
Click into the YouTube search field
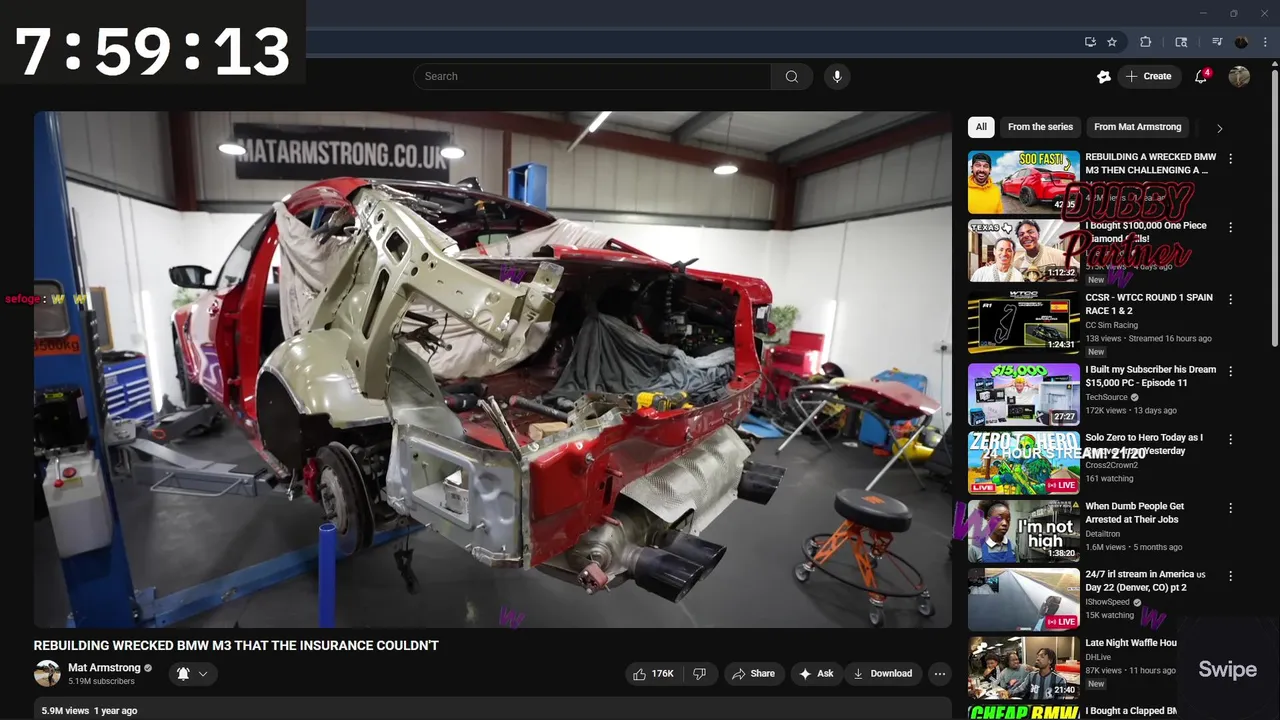coord(592,76)
